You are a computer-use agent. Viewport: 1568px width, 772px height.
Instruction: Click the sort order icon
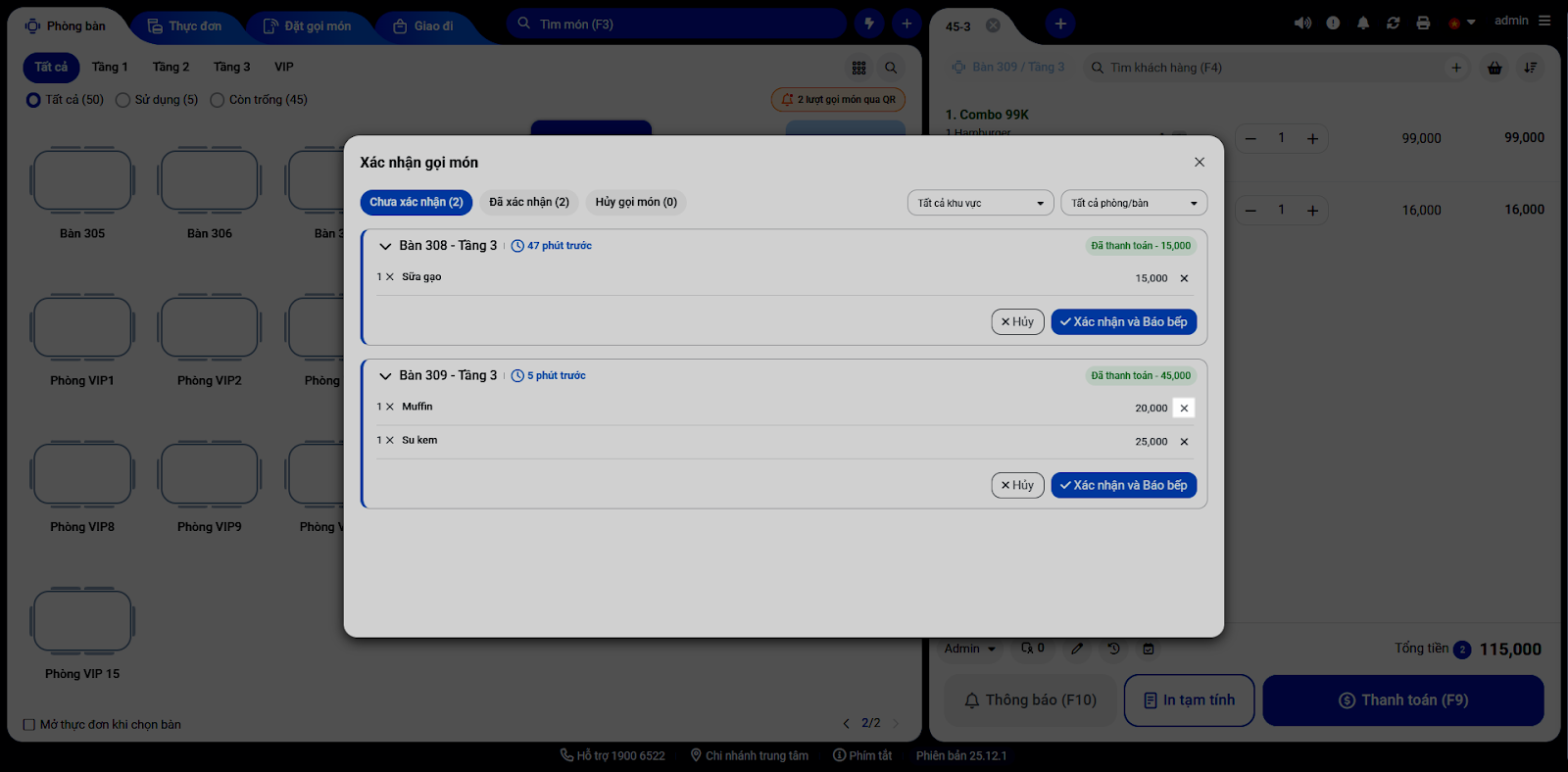coord(1531,68)
